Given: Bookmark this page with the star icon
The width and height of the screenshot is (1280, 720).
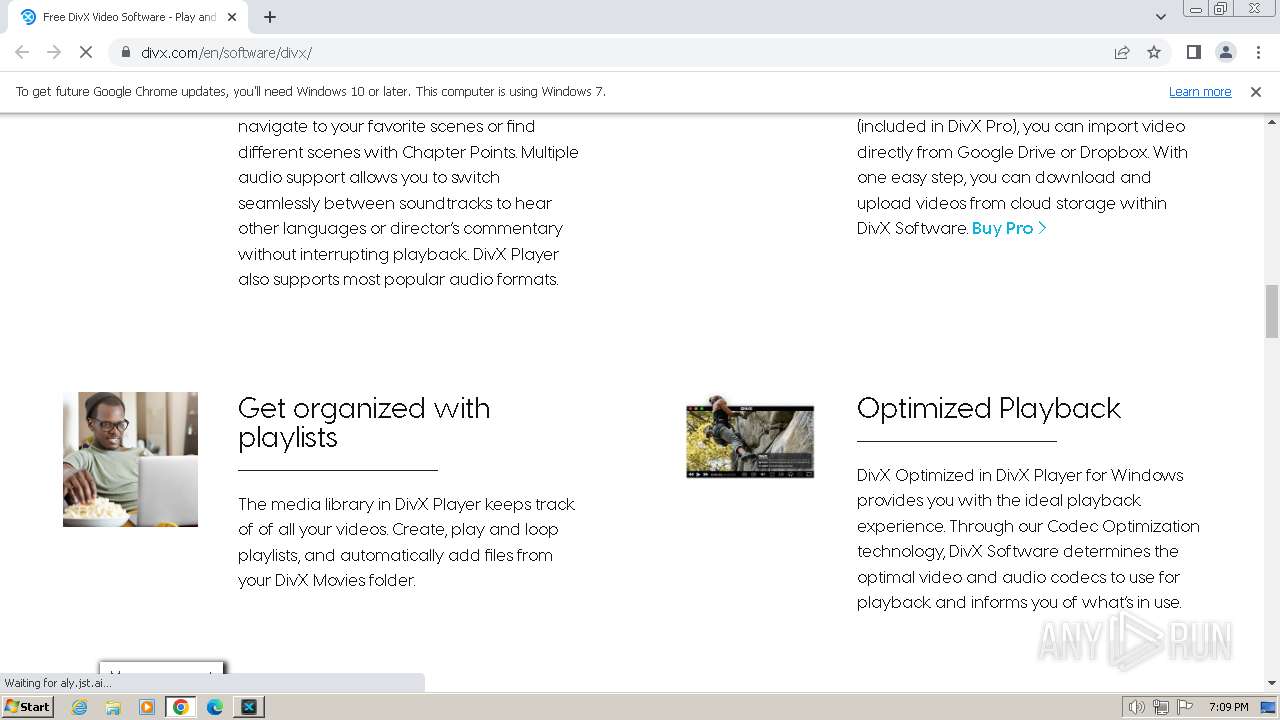Looking at the screenshot, I should point(1154,52).
